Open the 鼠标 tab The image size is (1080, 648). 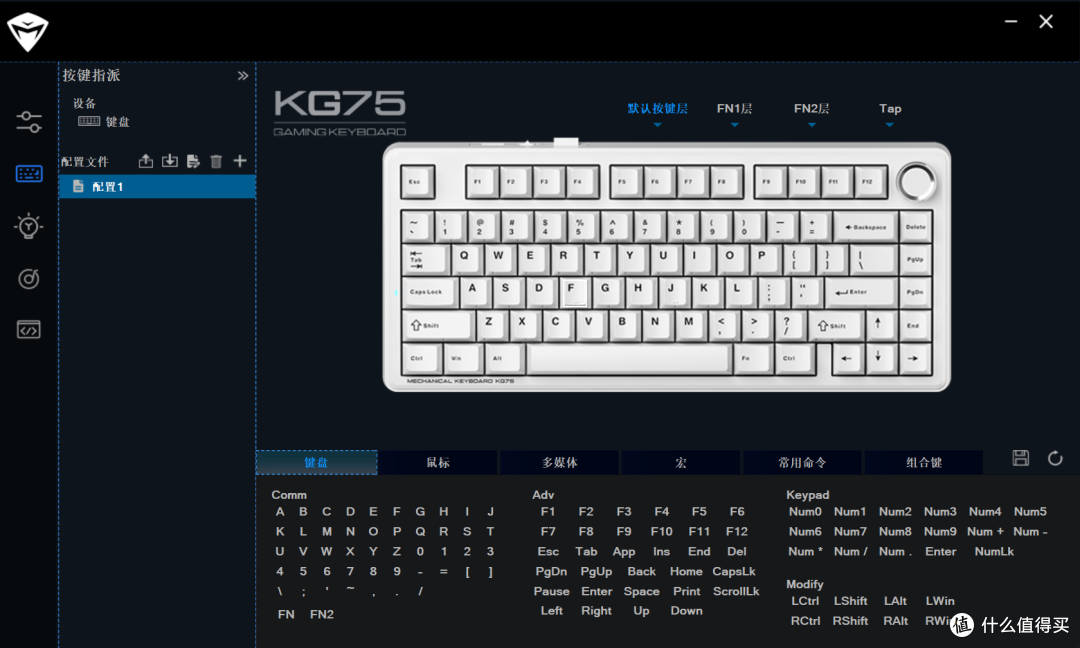[x=438, y=462]
